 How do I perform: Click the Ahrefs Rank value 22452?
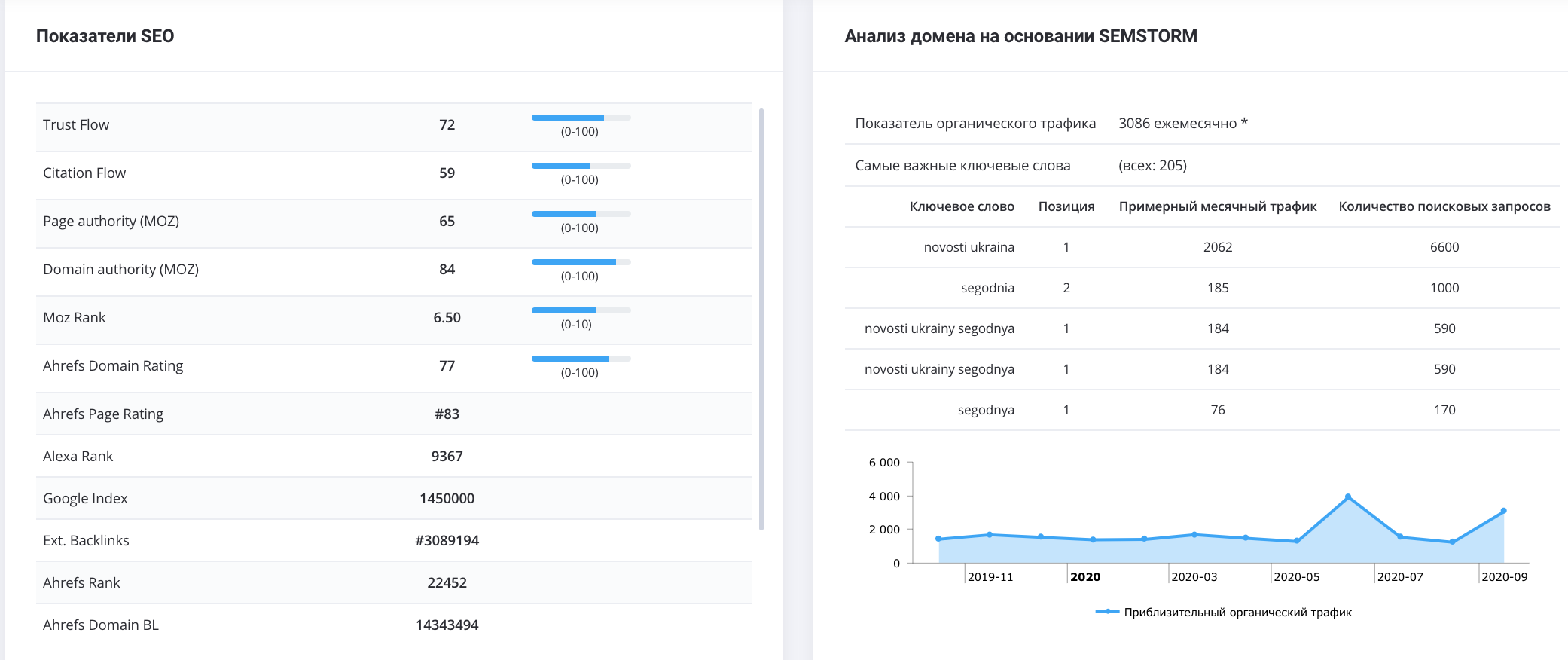(447, 582)
